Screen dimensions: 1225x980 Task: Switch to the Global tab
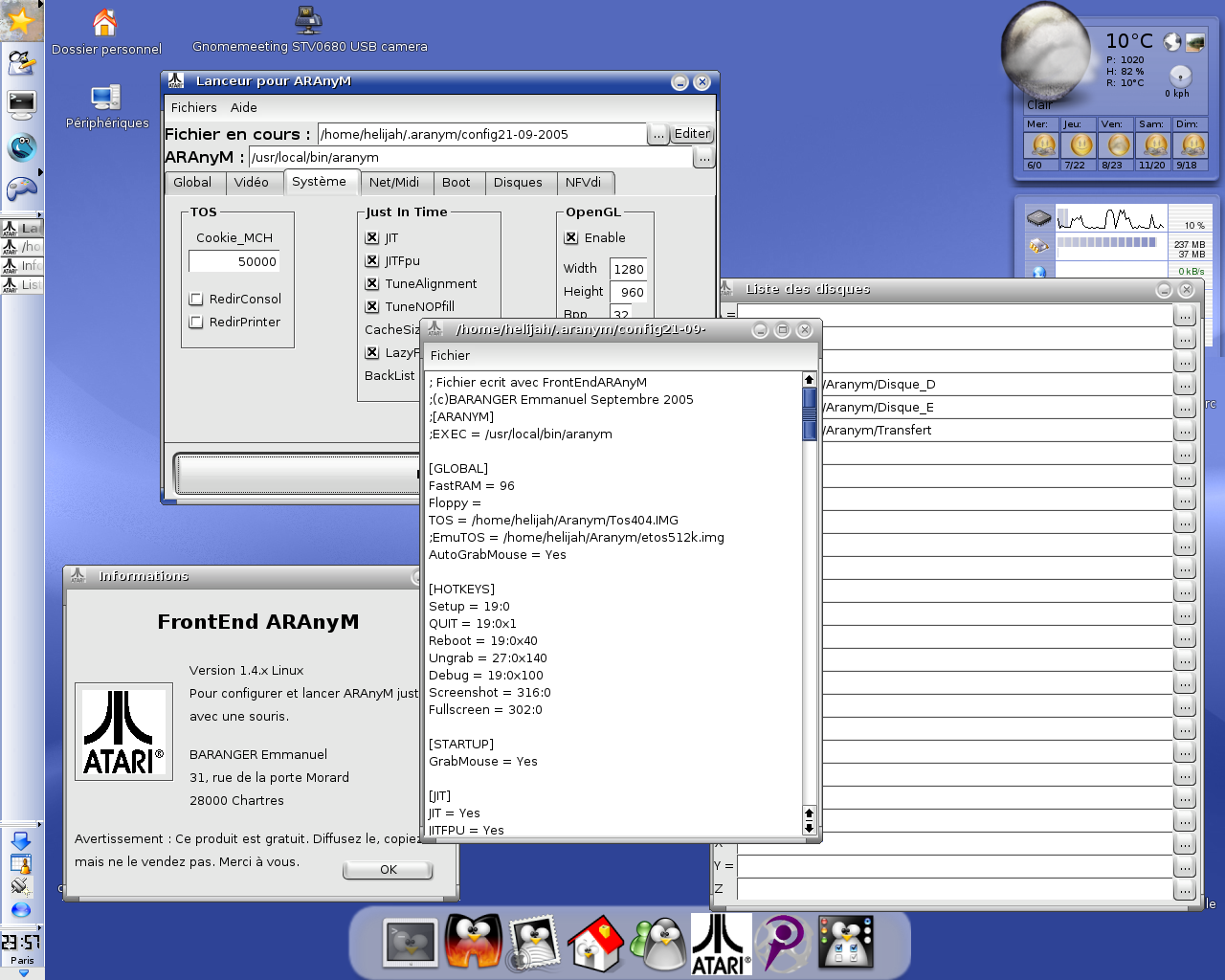pyautogui.click(x=192, y=183)
